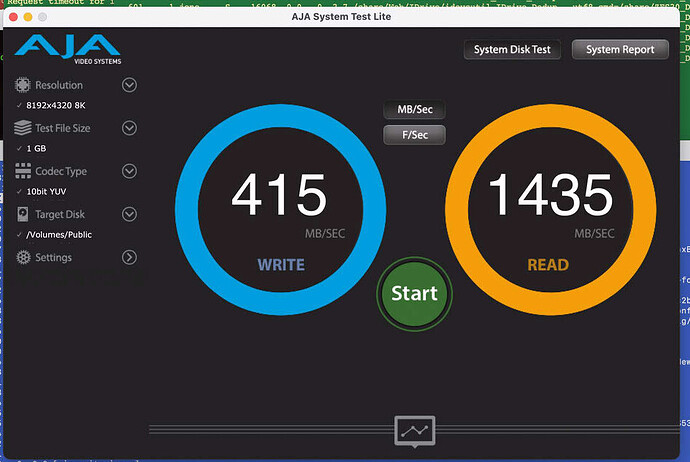This screenshot has width=690, height=462.
Task: Expand the Test File Size dropdown chevron
Action: [129, 128]
